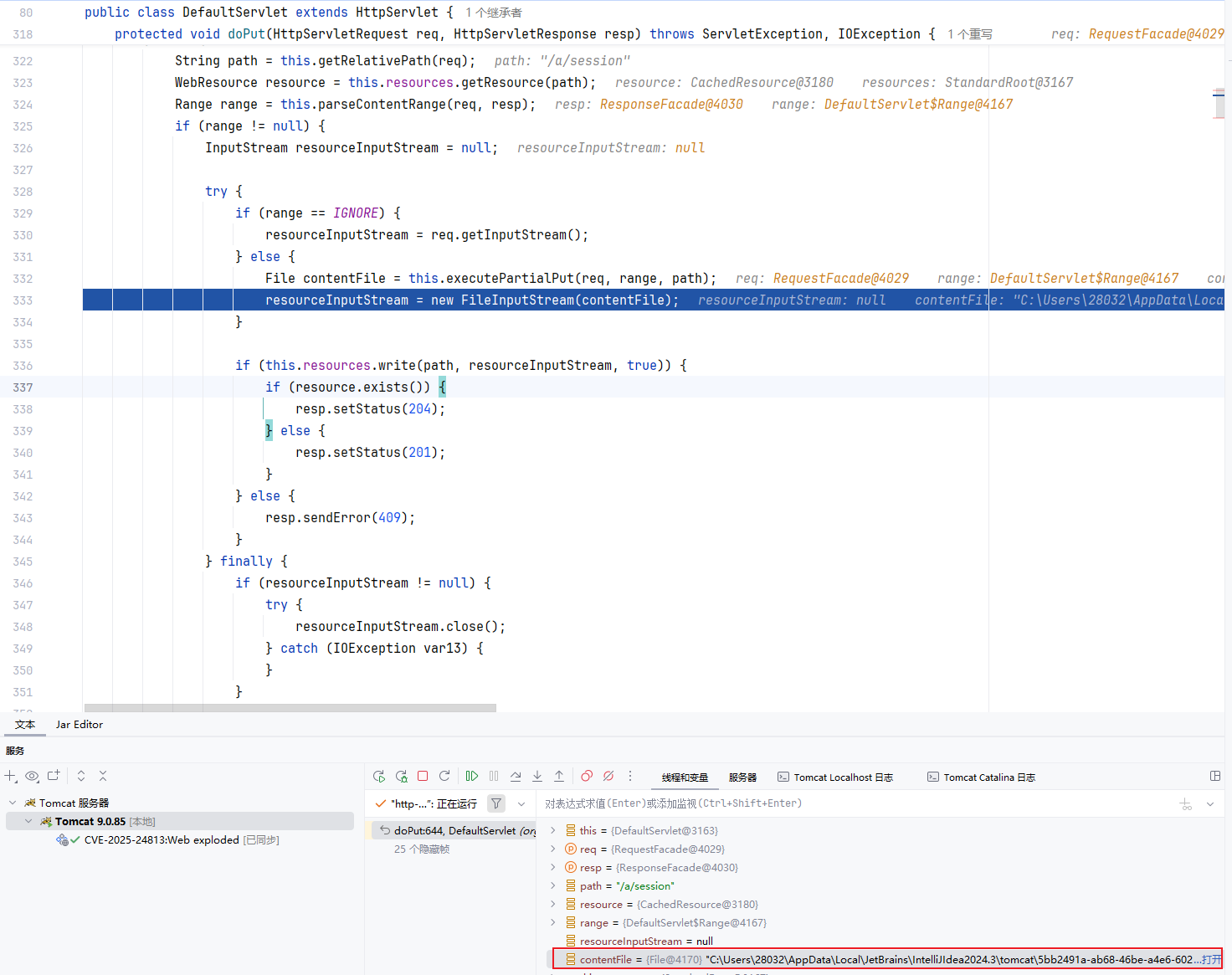This screenshot has width=1232, height=975.
Task: Open Tomcat Catalina 日志 tab
Action: pos(982,777)
